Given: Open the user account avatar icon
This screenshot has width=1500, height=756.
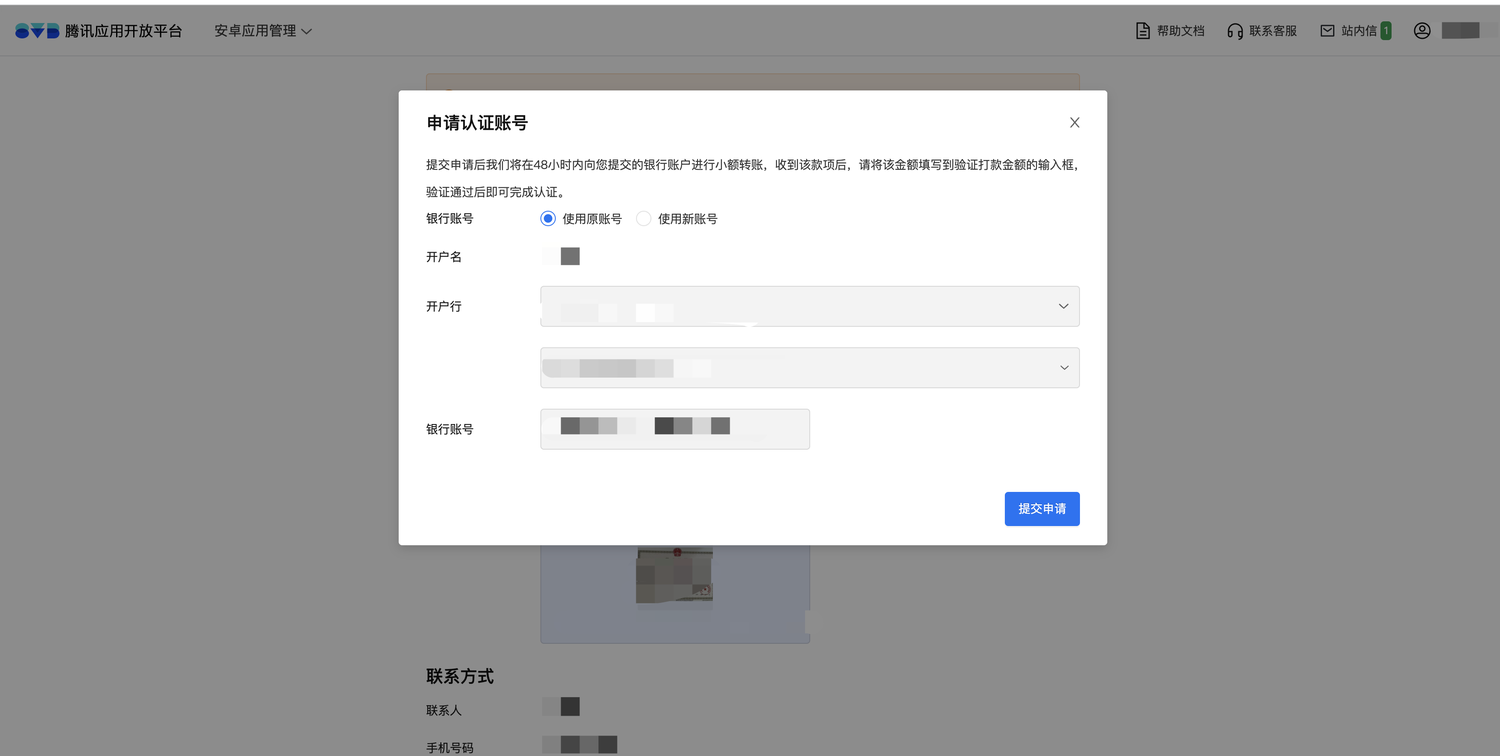Looking at the screenshot, I should [1422, 31].
